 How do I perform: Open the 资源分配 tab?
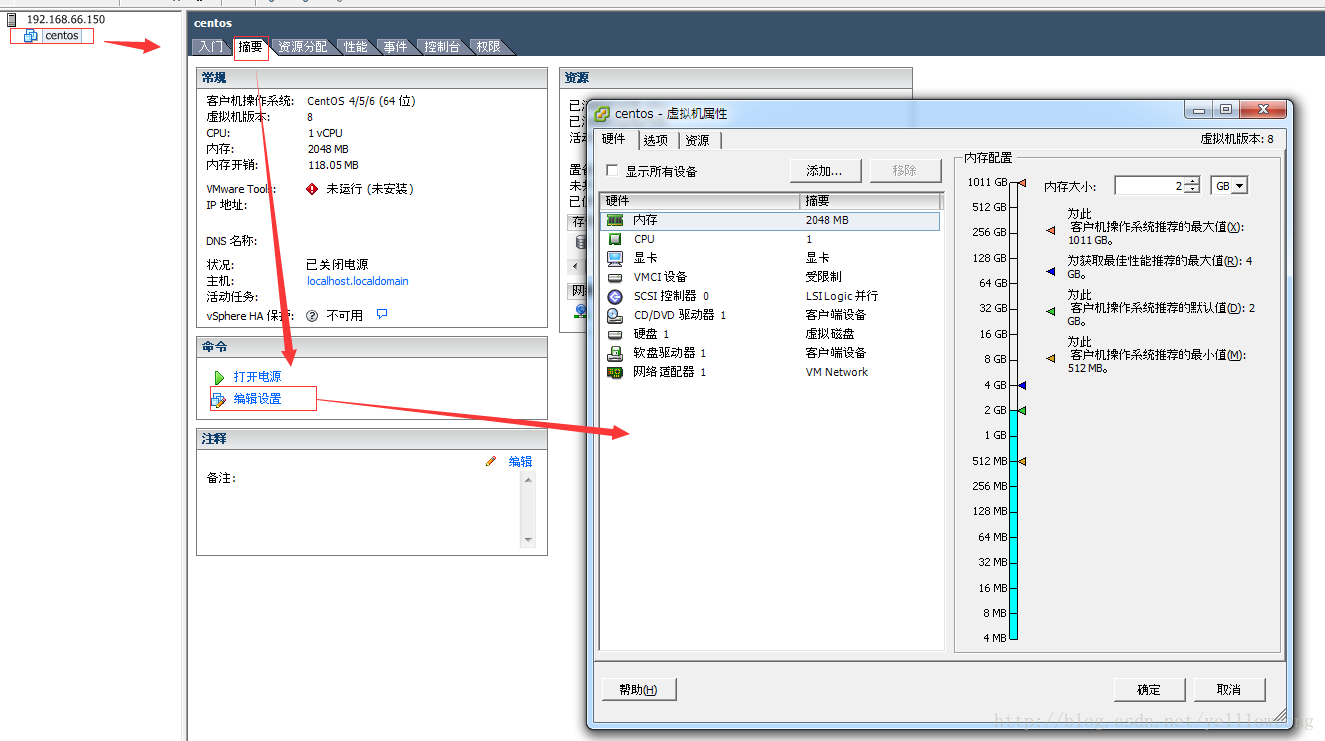pos(302,47)
